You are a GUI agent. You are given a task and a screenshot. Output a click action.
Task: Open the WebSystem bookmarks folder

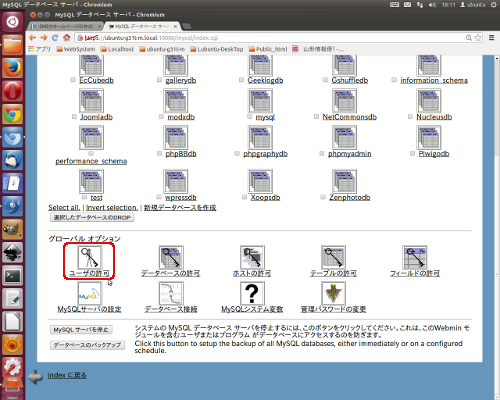[76, 49]
